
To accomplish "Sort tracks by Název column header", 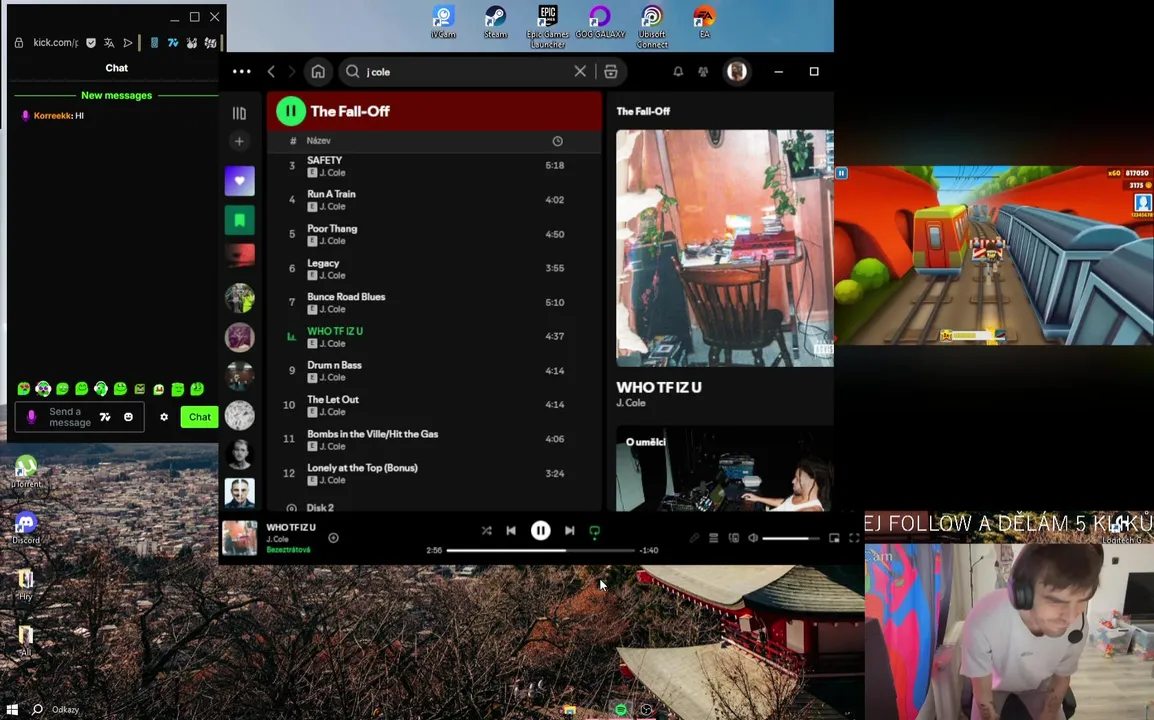I will (x=319, y=141).
